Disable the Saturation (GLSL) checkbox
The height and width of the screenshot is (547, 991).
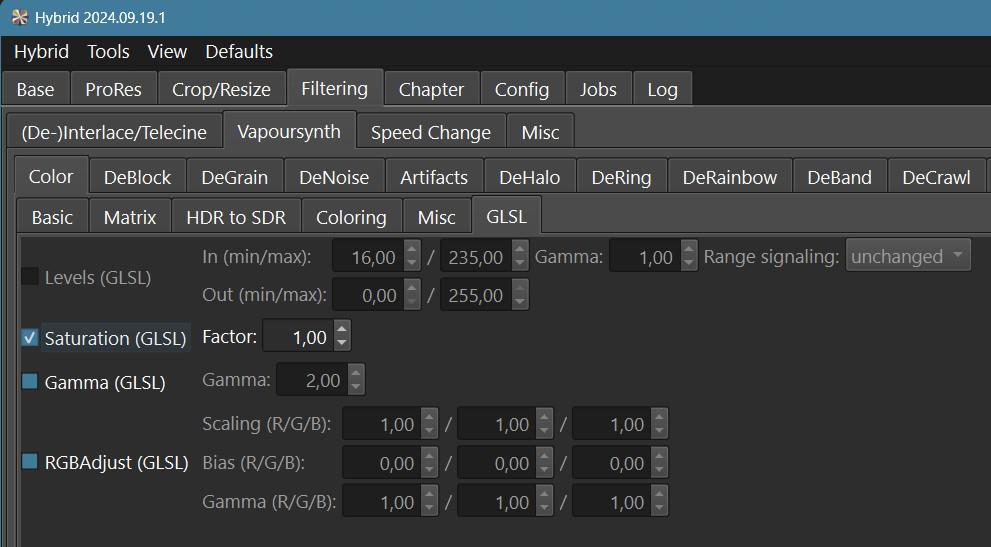tap(30, 338)
